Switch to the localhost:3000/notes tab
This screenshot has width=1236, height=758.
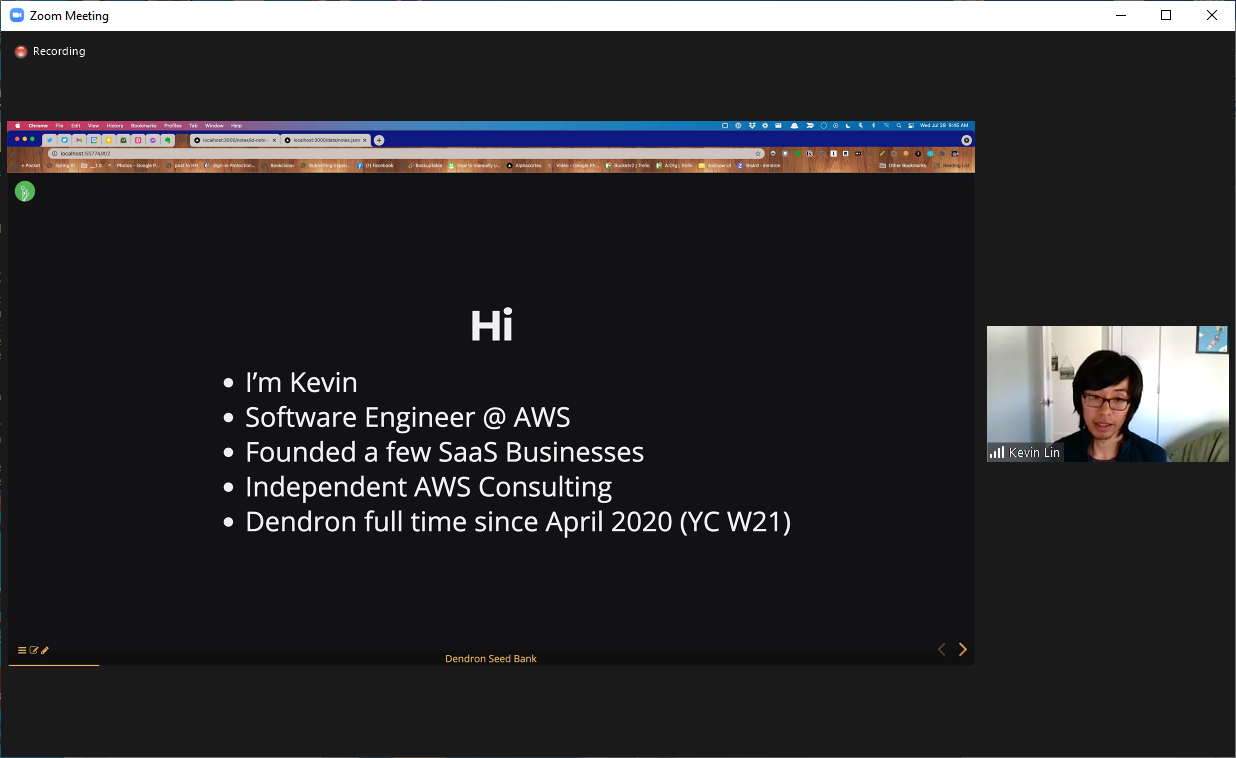coord(235,140)
